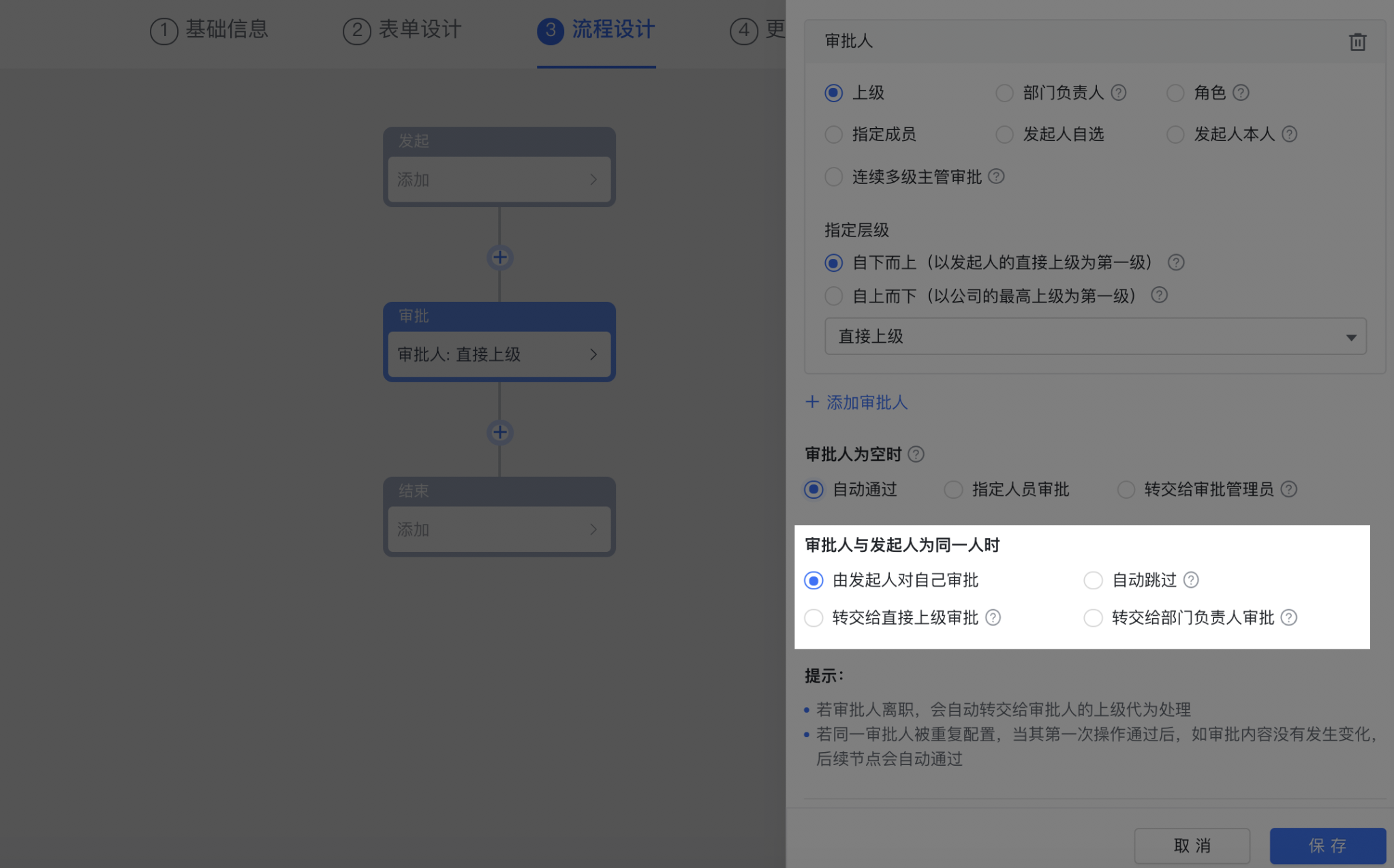Delete the approver using trash icon
Viewport: 1394px width, 868px height.
pos(1357,42)
